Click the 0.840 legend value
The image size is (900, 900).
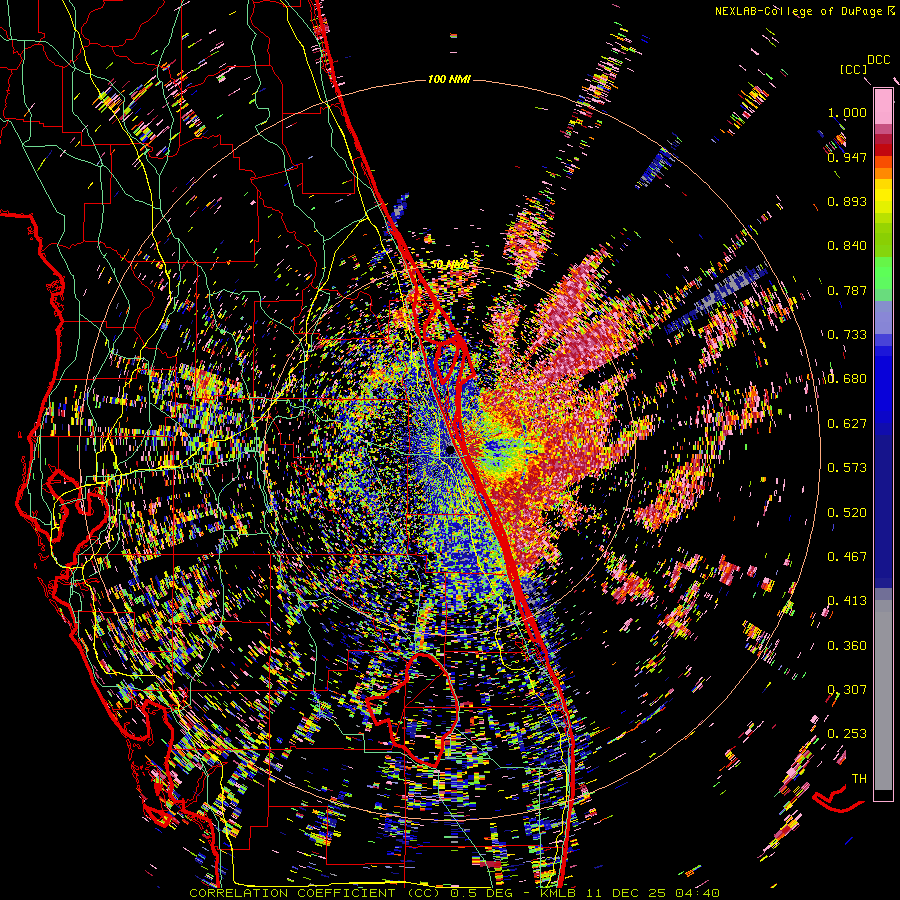click(x=847, y=246)
